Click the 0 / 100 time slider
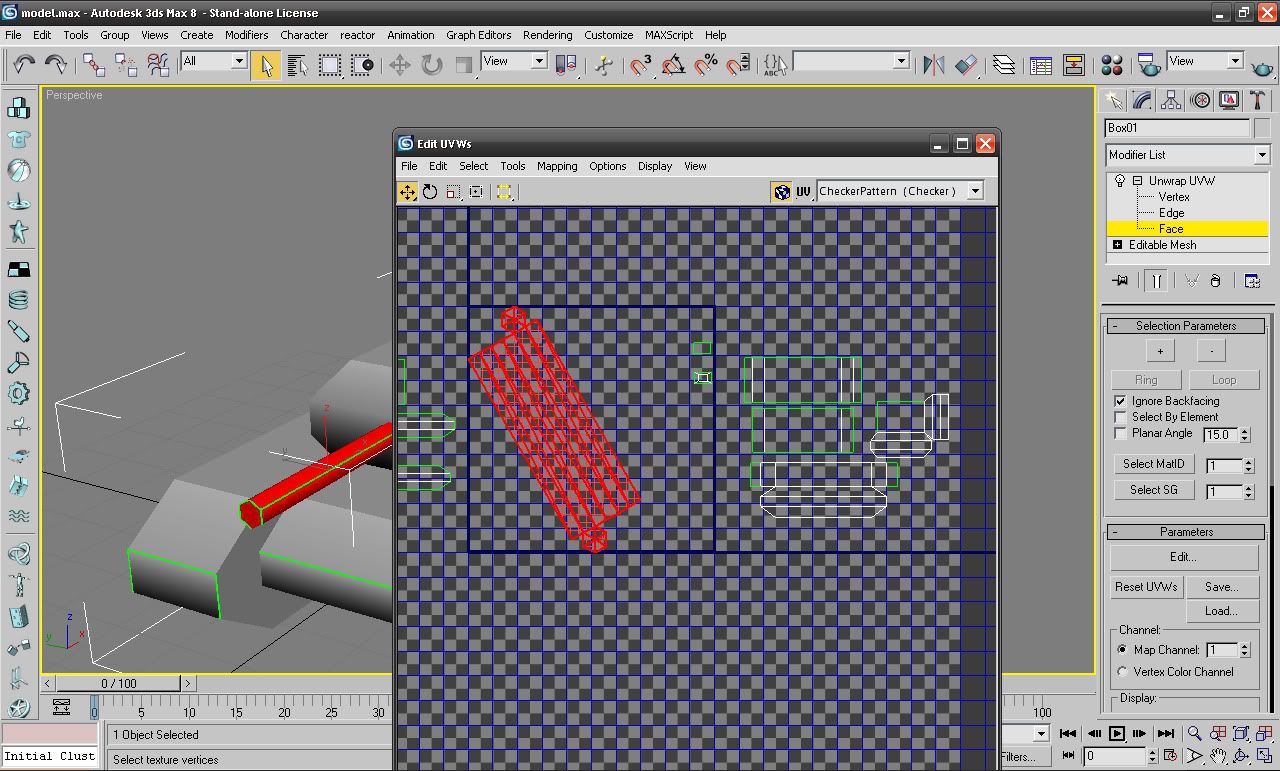Viewport: 1280px width, 771px height. click(x=119, y=683)
